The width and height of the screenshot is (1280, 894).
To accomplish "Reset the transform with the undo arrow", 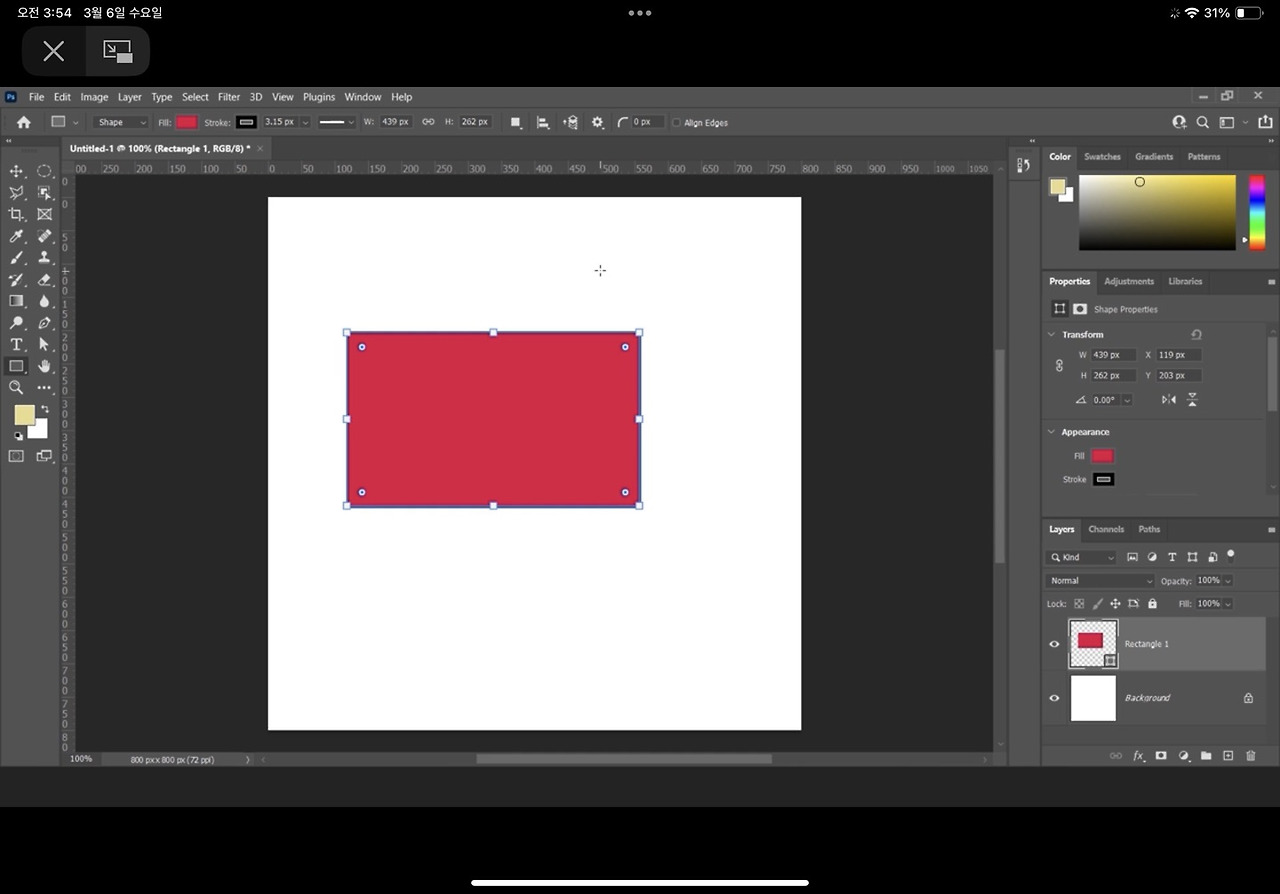I will (x=1196, y=335).
